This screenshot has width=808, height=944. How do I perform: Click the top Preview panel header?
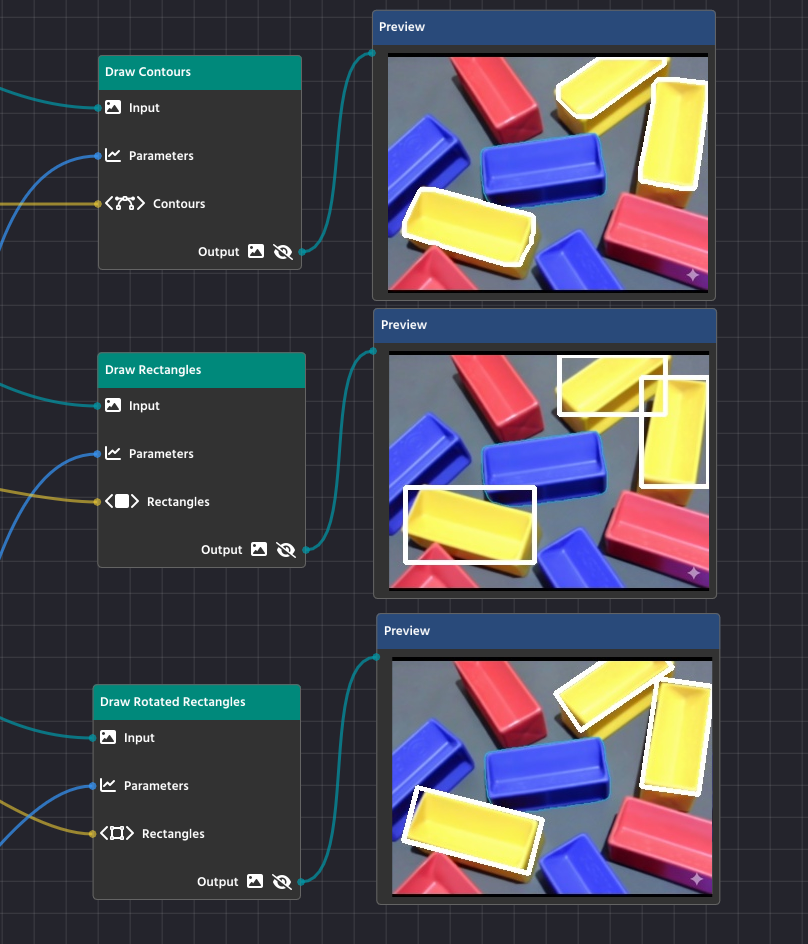[544, 27]
